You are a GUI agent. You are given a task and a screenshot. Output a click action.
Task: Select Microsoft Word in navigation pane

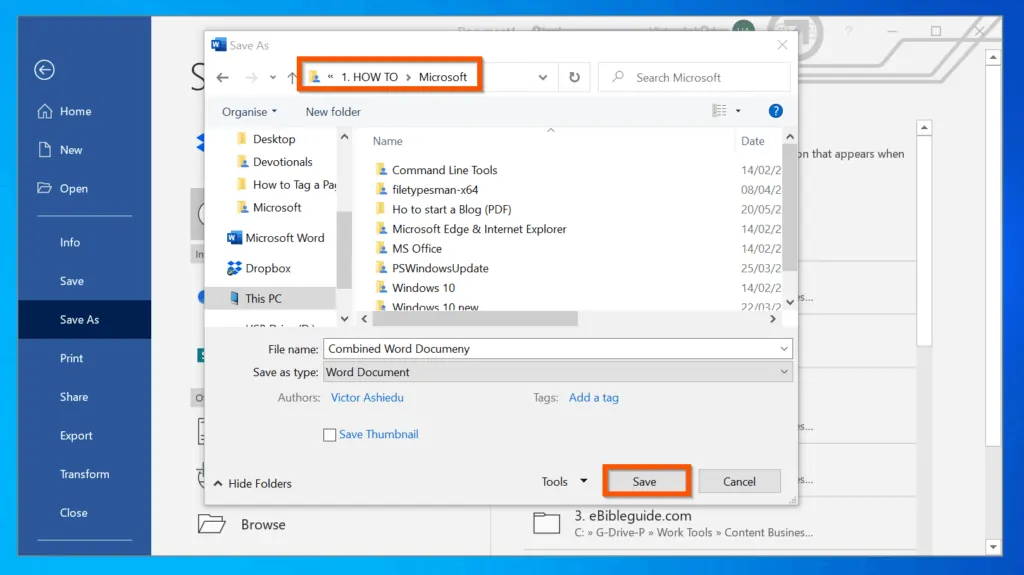(284, 238)
